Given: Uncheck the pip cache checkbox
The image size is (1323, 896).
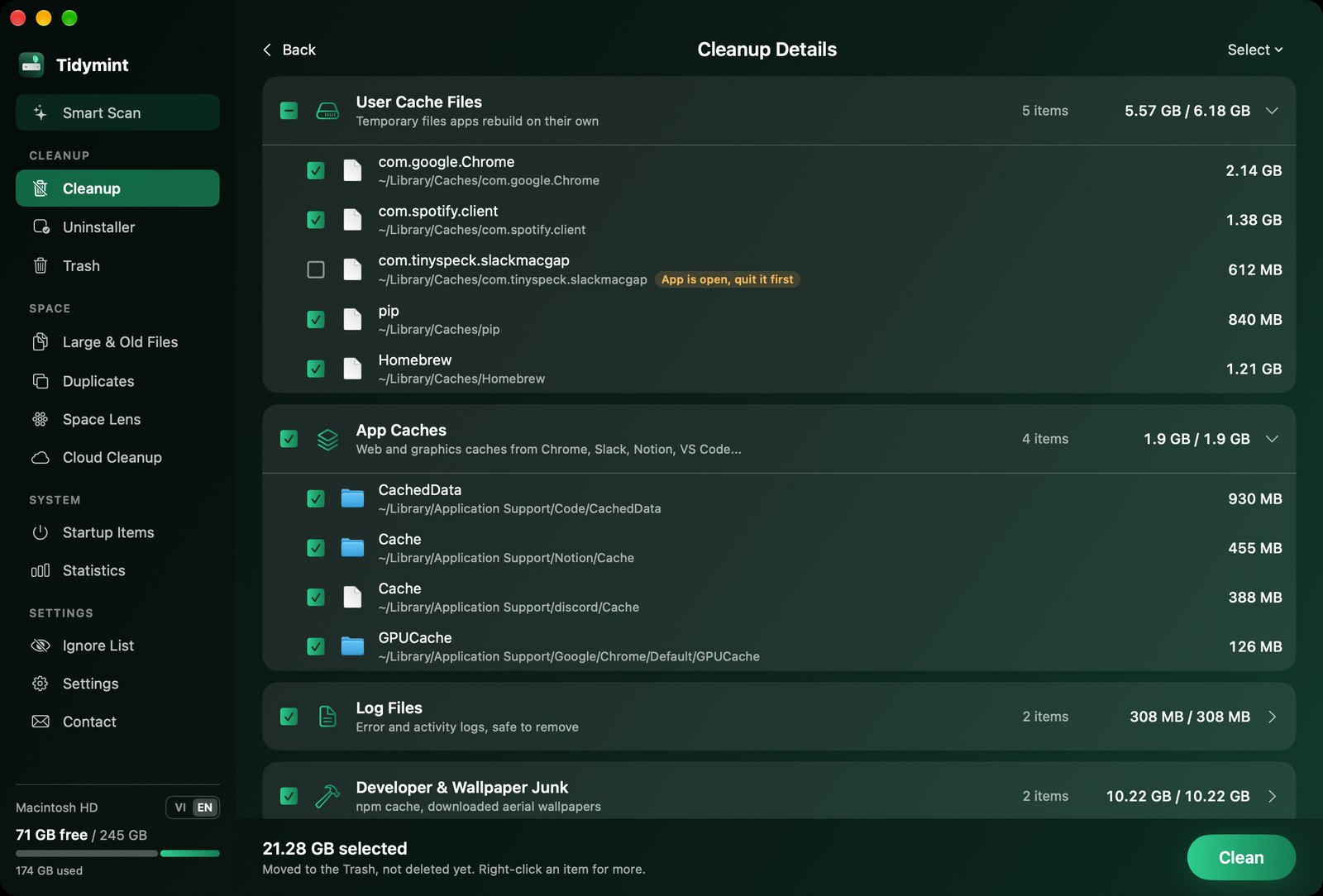Looking at the screenshot, I should pos(316,319).
